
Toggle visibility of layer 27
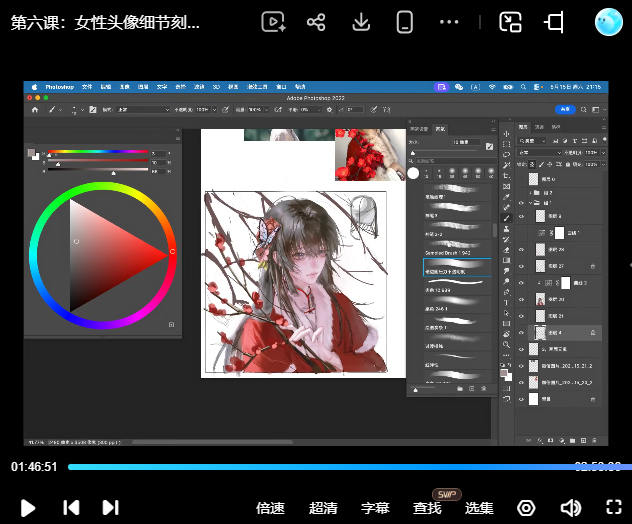[x=521, y=266]
